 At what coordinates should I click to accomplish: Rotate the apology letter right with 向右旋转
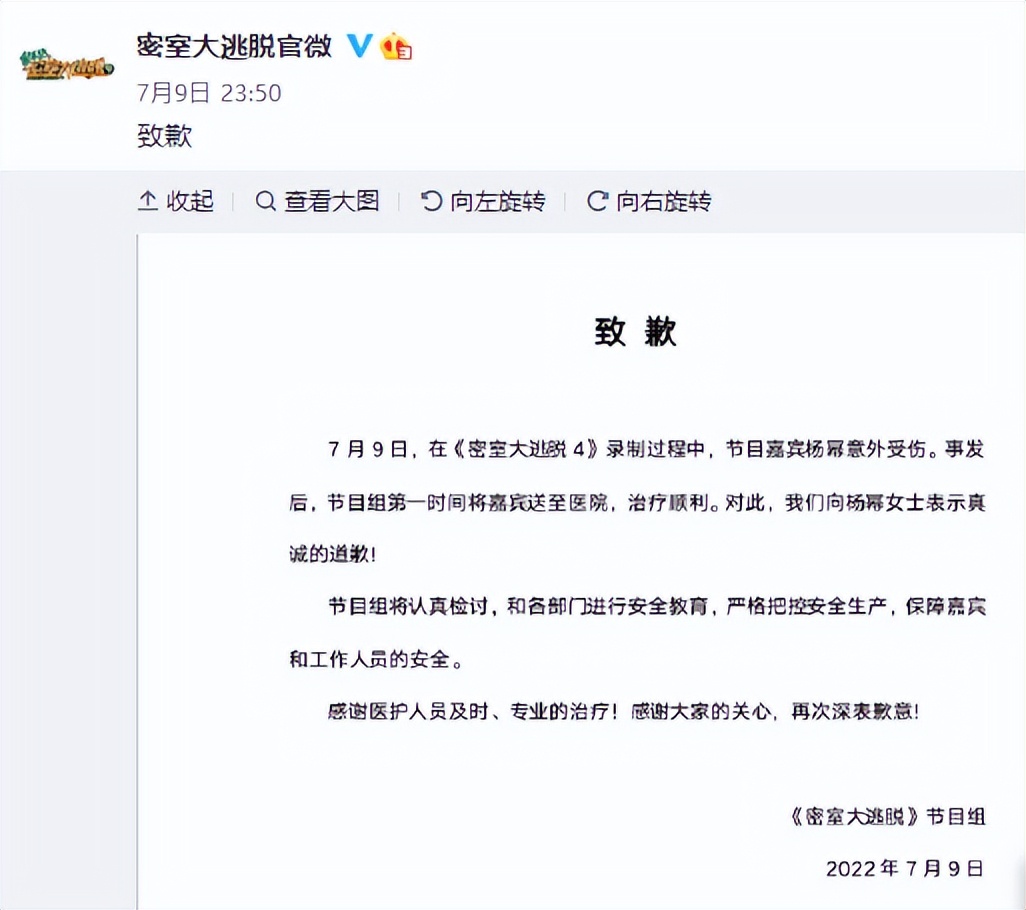(663, 201)
